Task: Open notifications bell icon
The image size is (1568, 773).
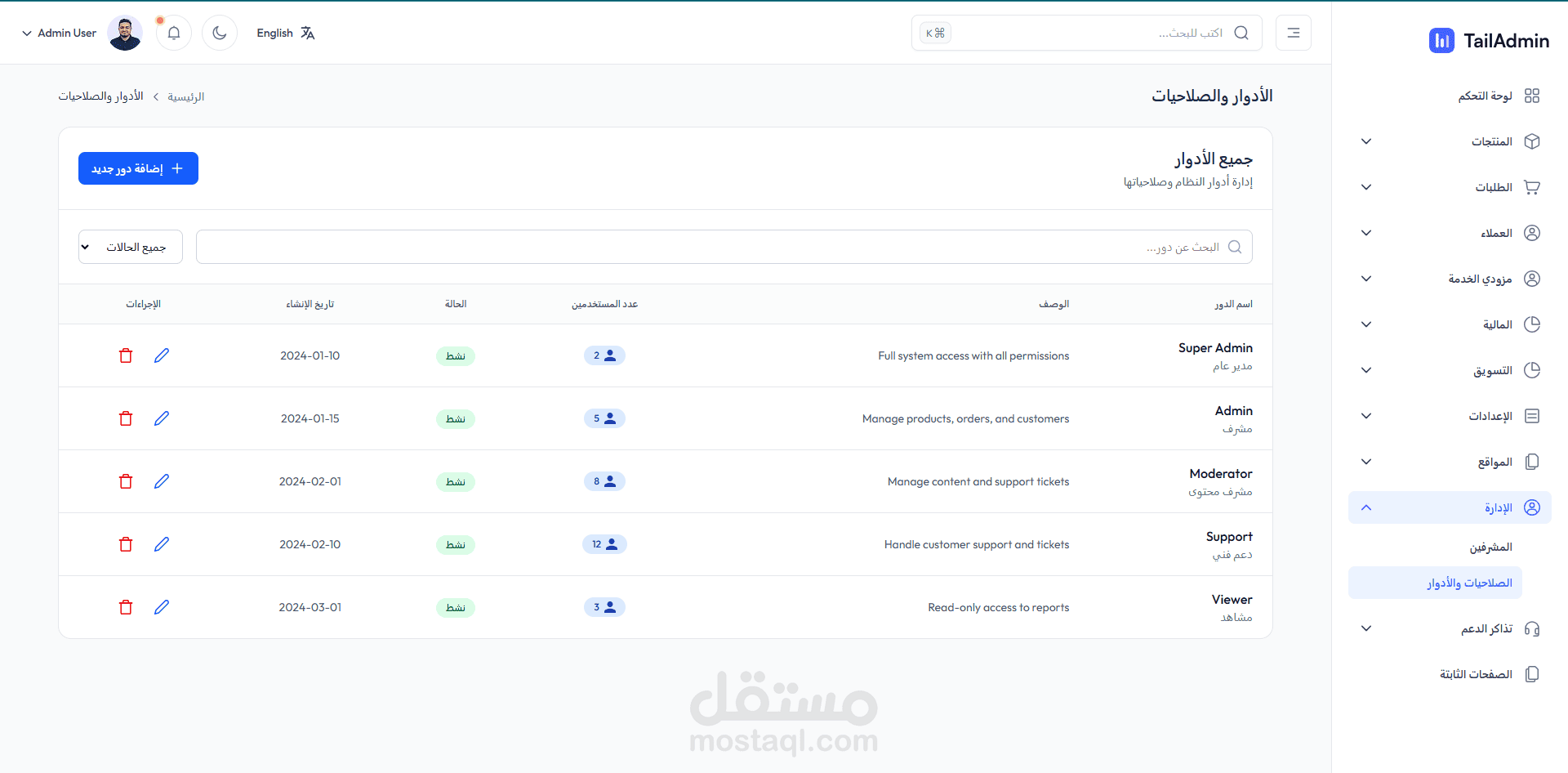Action: tap(174, 33)
